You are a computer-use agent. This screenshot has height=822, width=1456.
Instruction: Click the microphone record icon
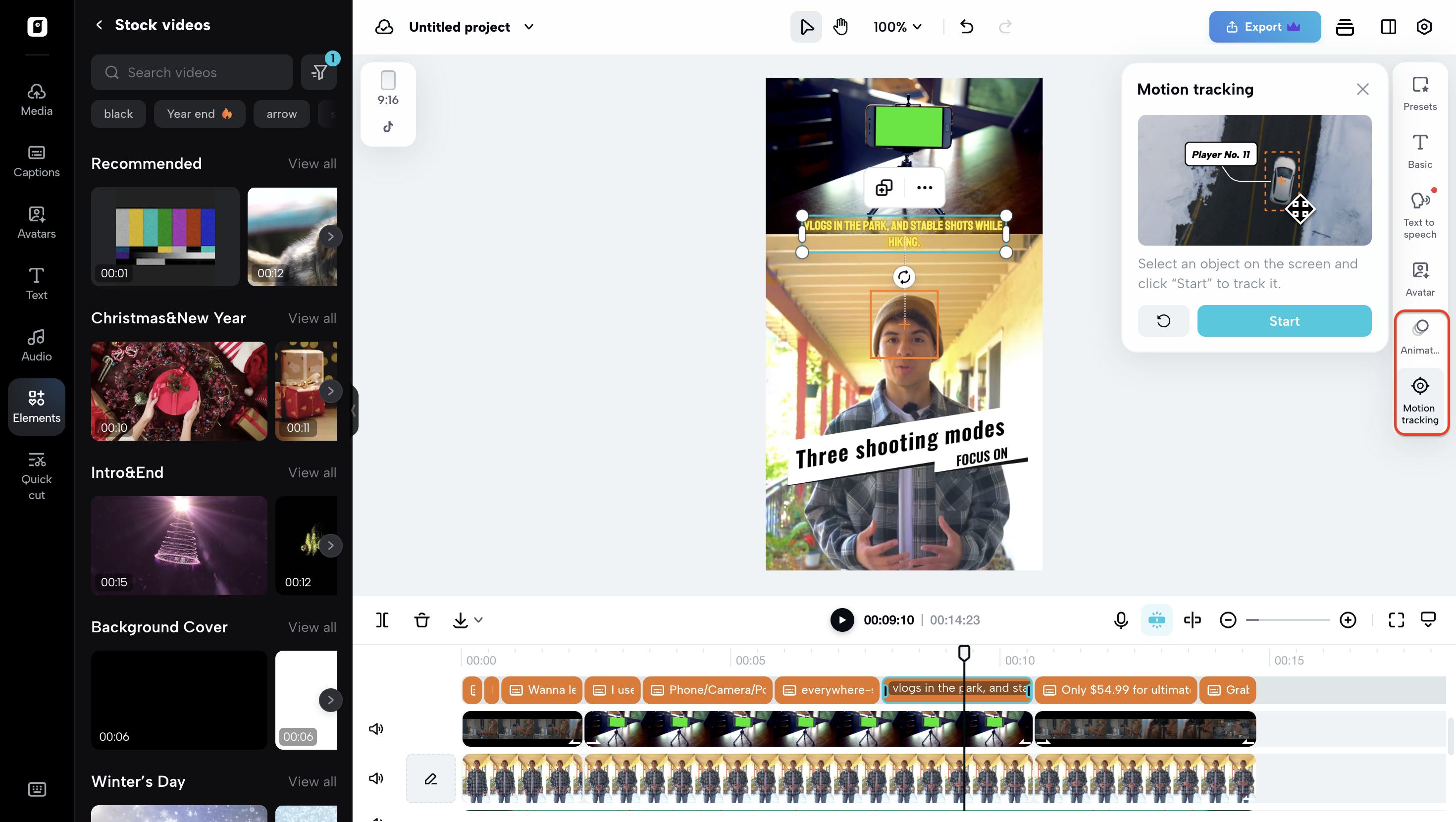[1121, 620]
